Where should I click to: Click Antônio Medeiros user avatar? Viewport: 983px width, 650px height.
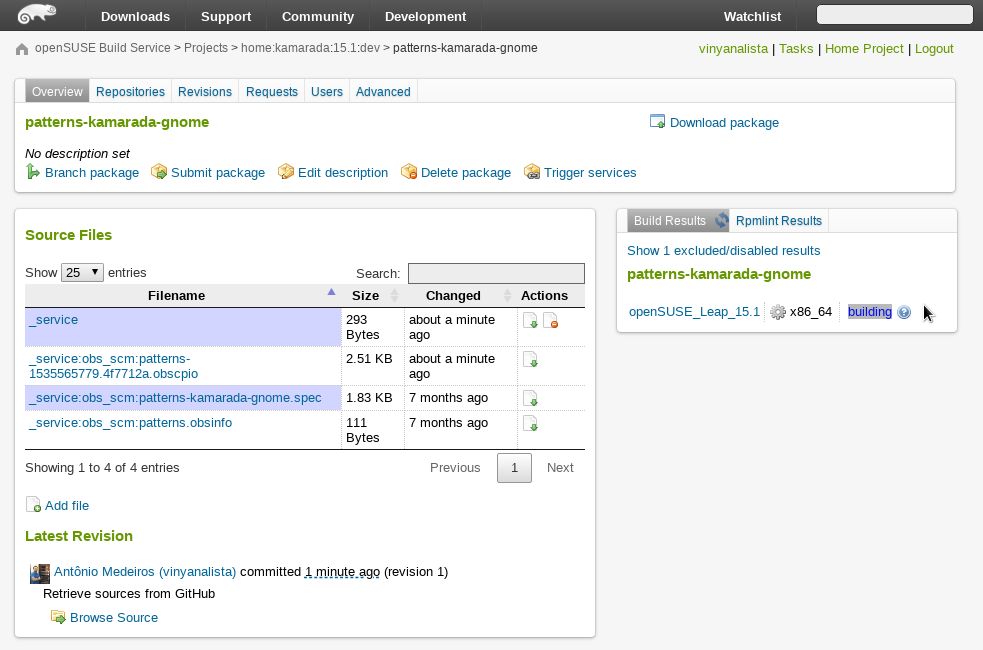click(40, 574)
